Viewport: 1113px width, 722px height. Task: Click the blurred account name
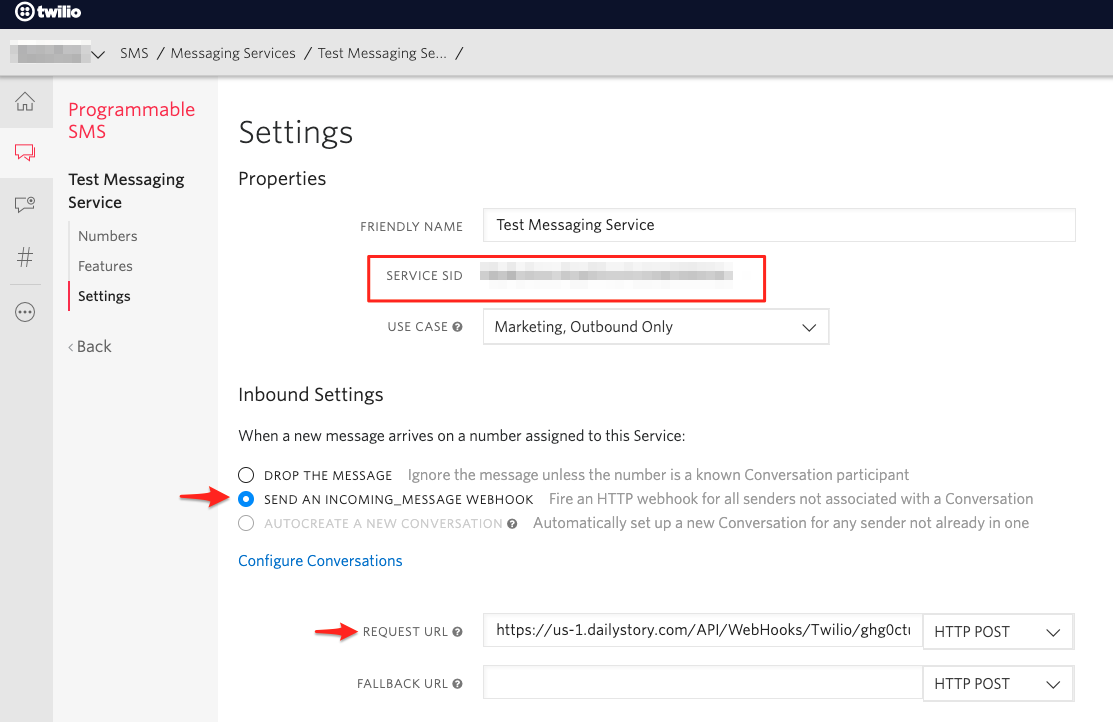50,53
